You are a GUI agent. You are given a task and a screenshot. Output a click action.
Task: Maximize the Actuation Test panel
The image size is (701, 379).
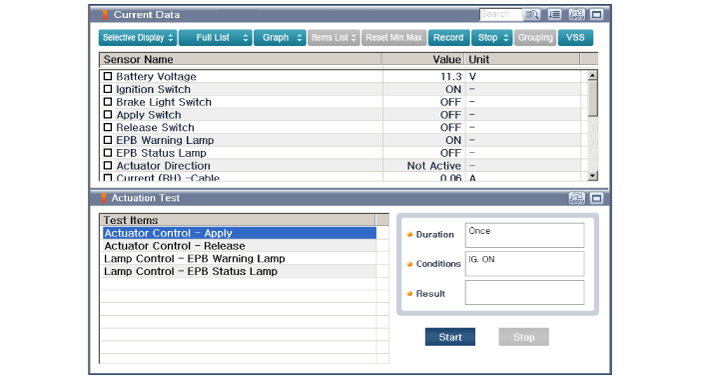596,198
